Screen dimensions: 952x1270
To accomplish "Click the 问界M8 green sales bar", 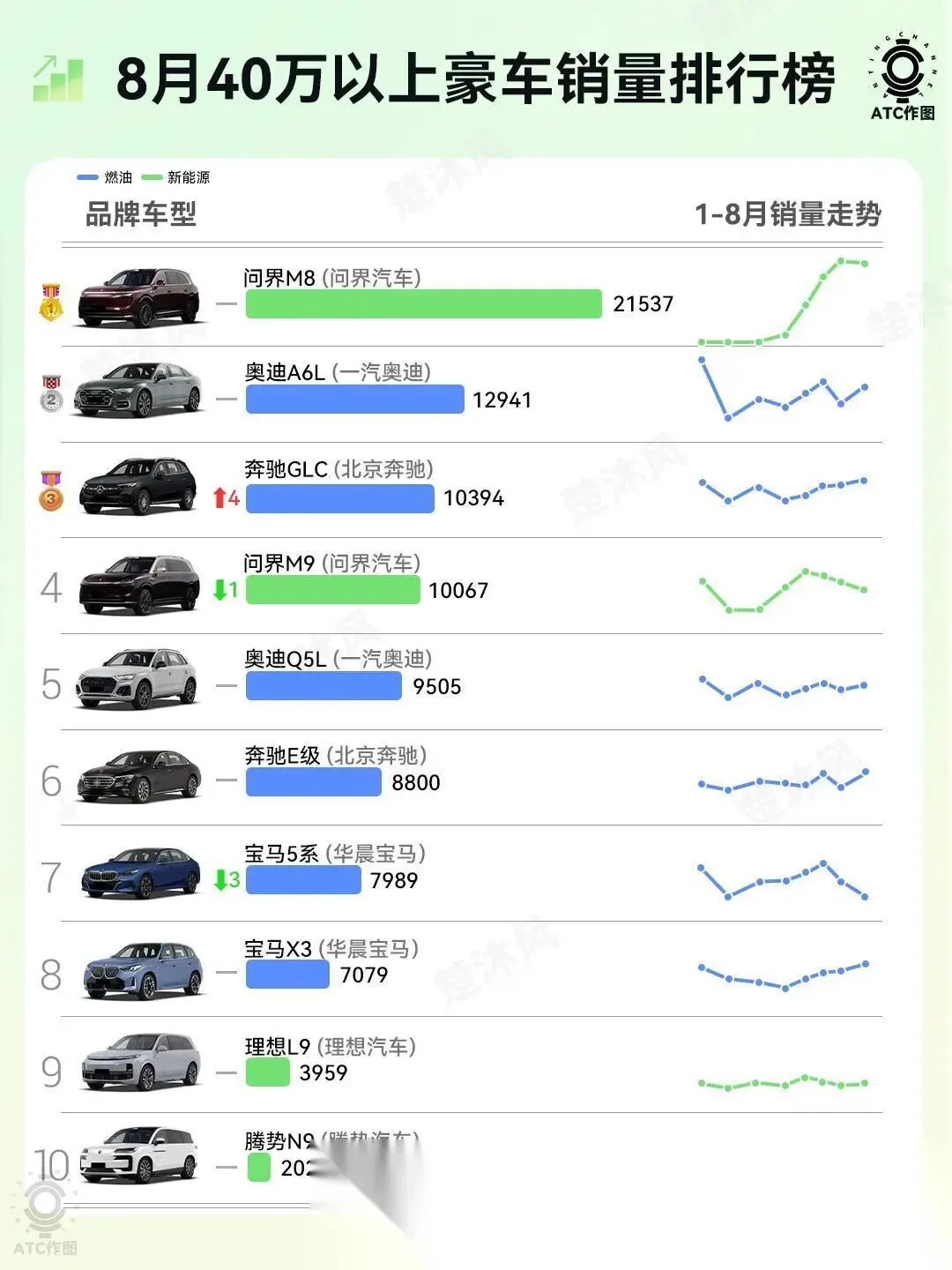I will click(x=423, y=303).
